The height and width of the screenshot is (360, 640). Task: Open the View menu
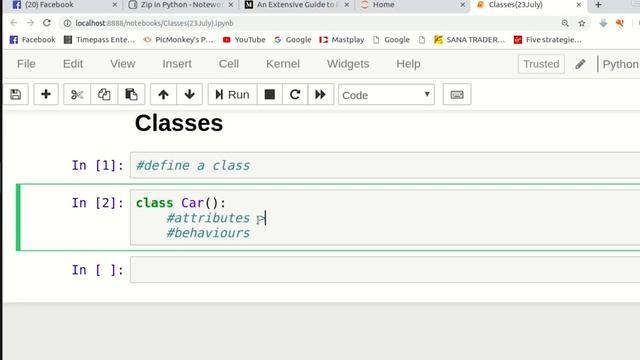click(122, 64)
